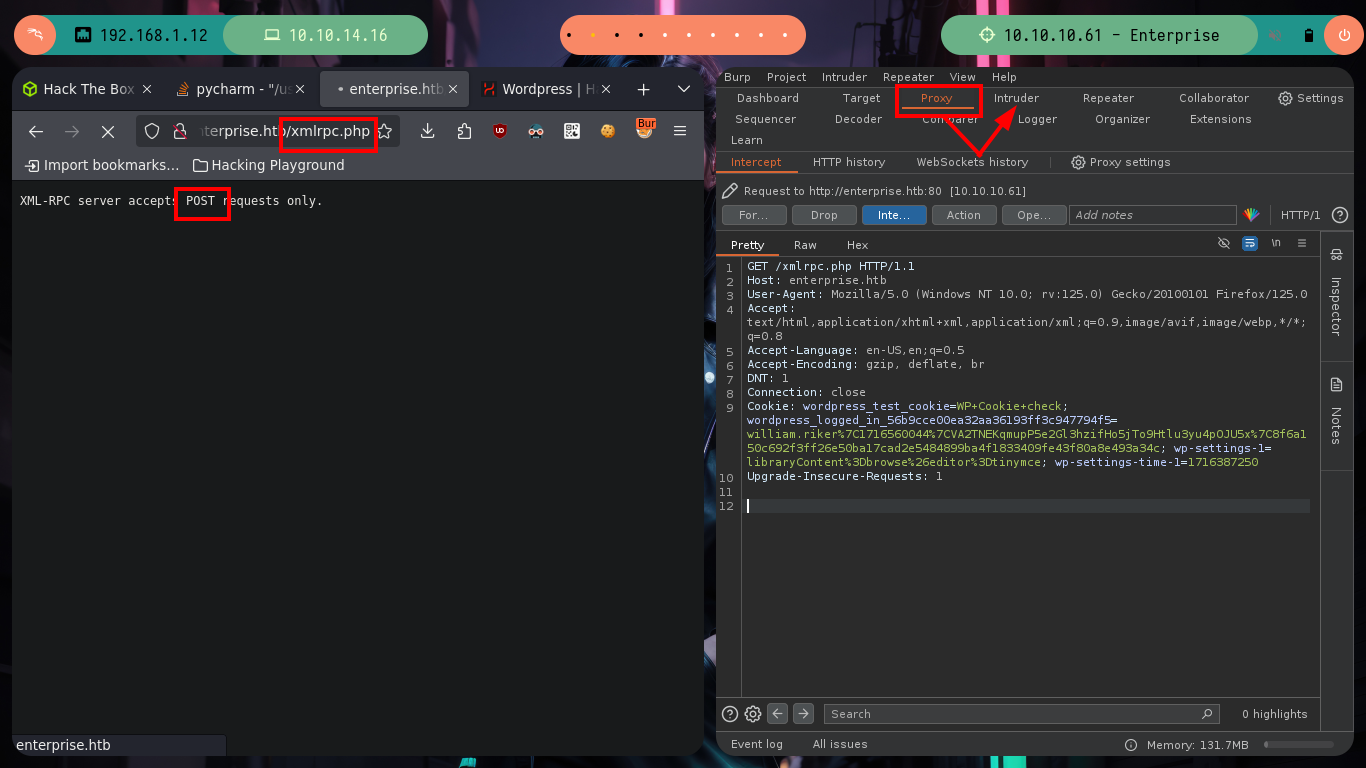Open Burp's Decoder tab
This screenshot has height=768, width=1366.
pos(858,119)
